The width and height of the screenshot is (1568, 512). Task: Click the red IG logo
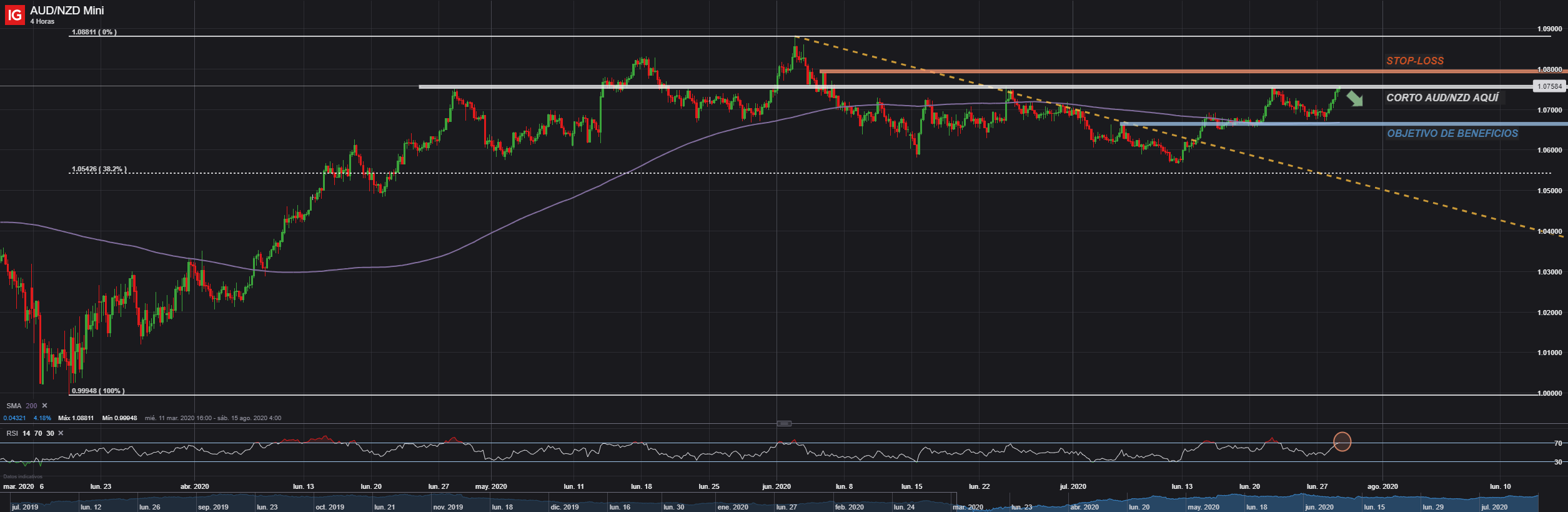point(14,14)
